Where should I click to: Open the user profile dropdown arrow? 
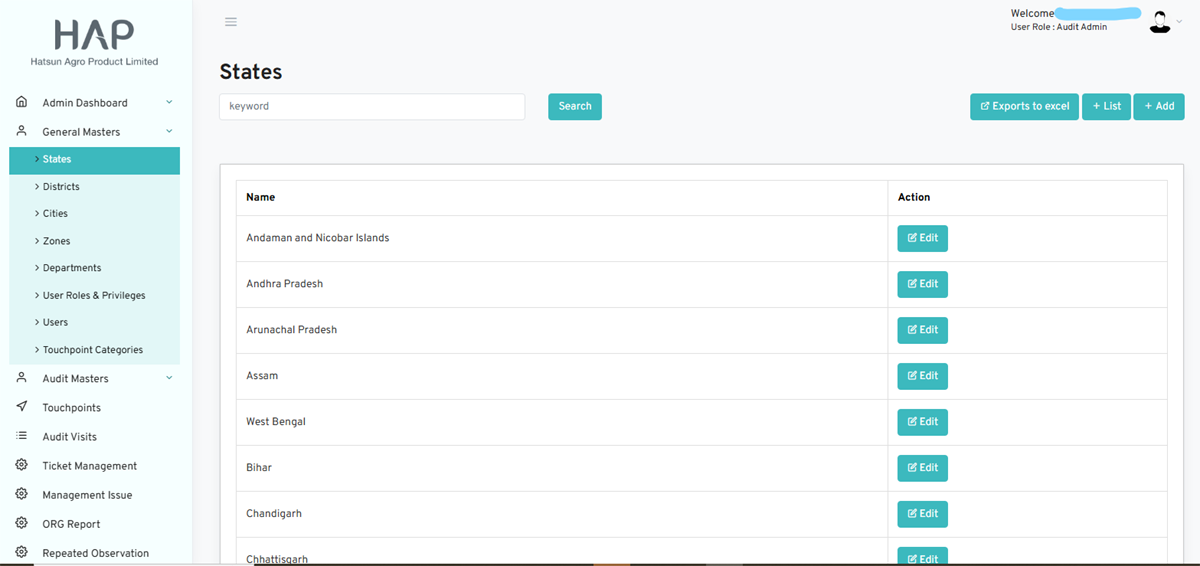point(1179,22)
